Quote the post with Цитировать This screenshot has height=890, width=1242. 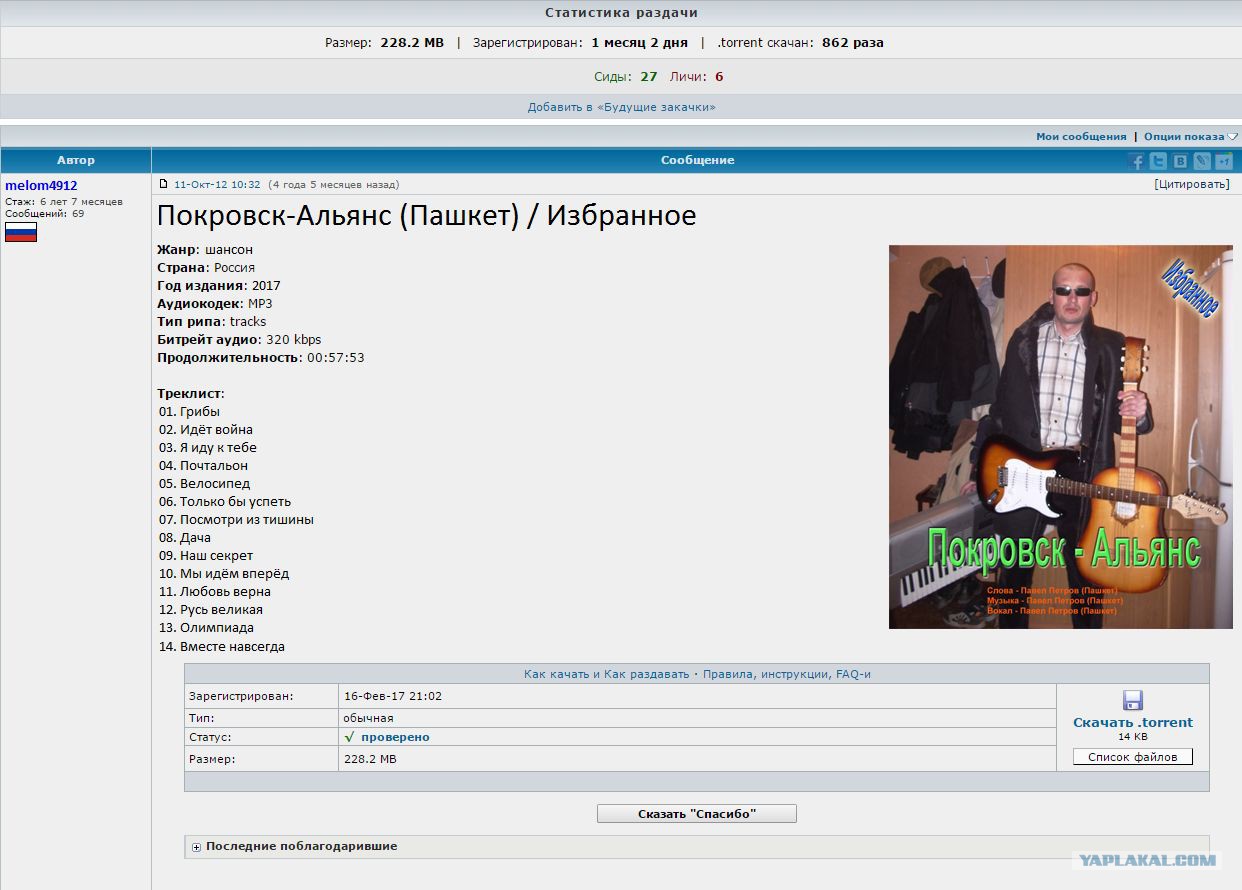pos(1192,184)
